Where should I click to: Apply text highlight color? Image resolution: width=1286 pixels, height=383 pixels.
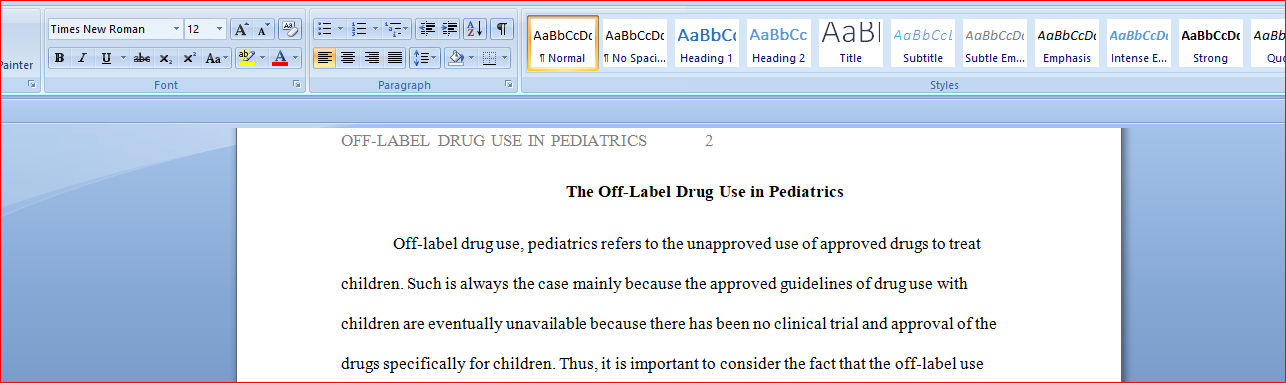tap(246, 58)
